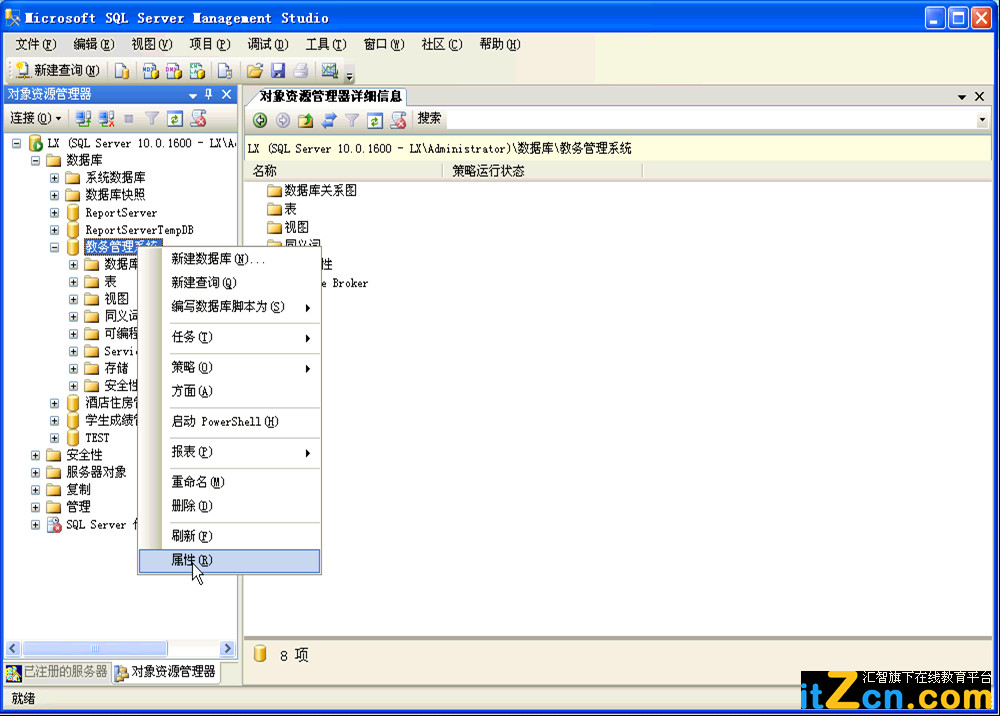Click the Connect Object Explorer icon
The image size is (1000, 716).
83,119
